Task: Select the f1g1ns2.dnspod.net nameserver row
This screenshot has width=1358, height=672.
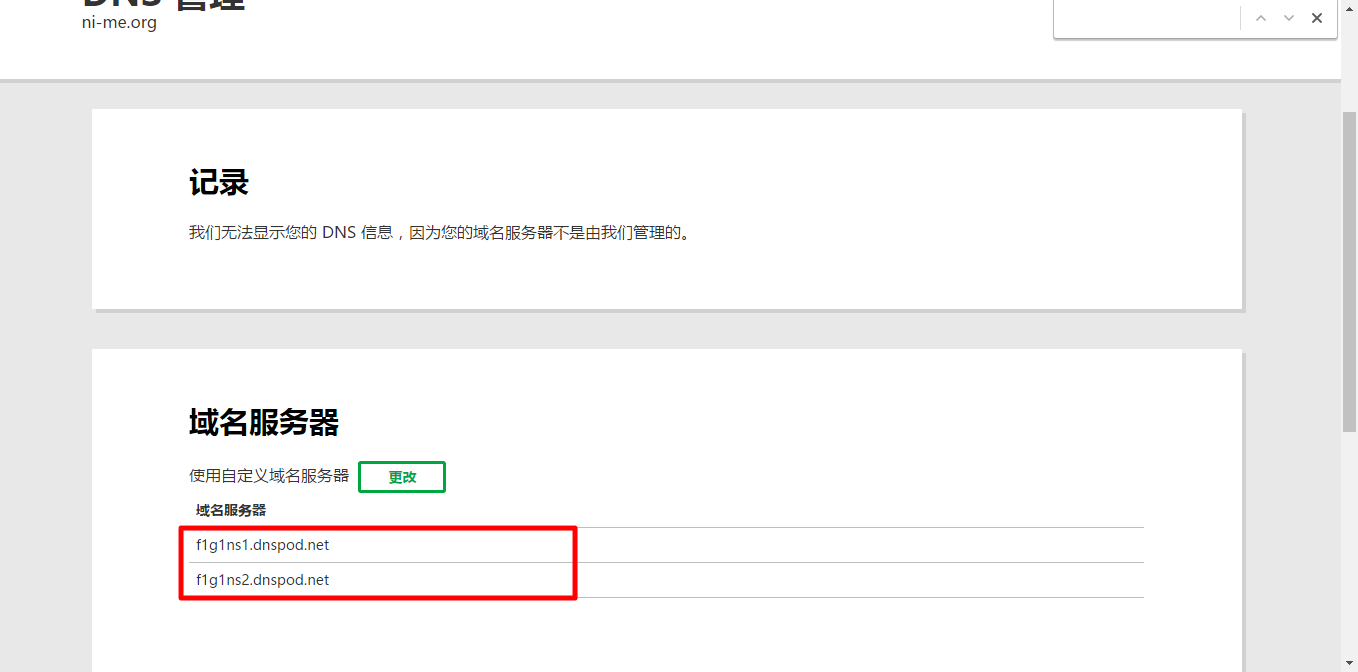Action: coord(263,580)
